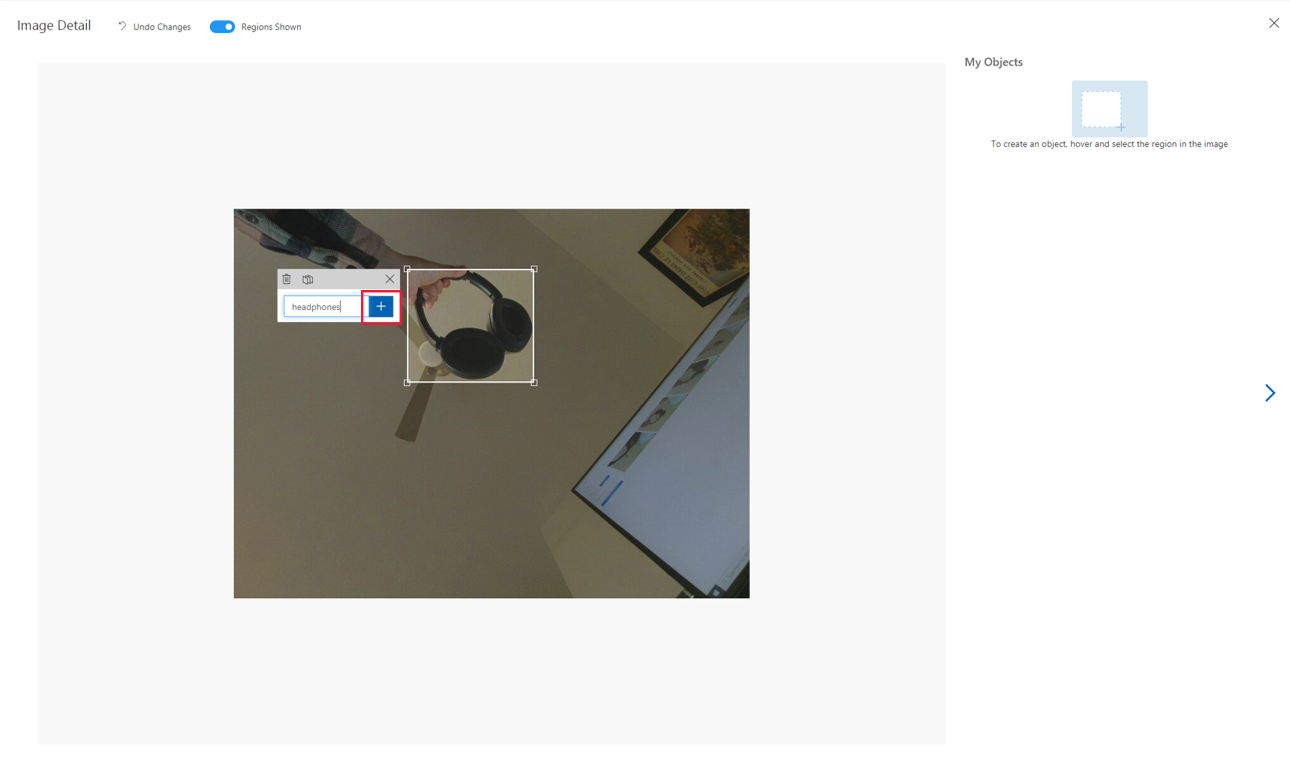Click the 'To create an object' hint text

1109,144
